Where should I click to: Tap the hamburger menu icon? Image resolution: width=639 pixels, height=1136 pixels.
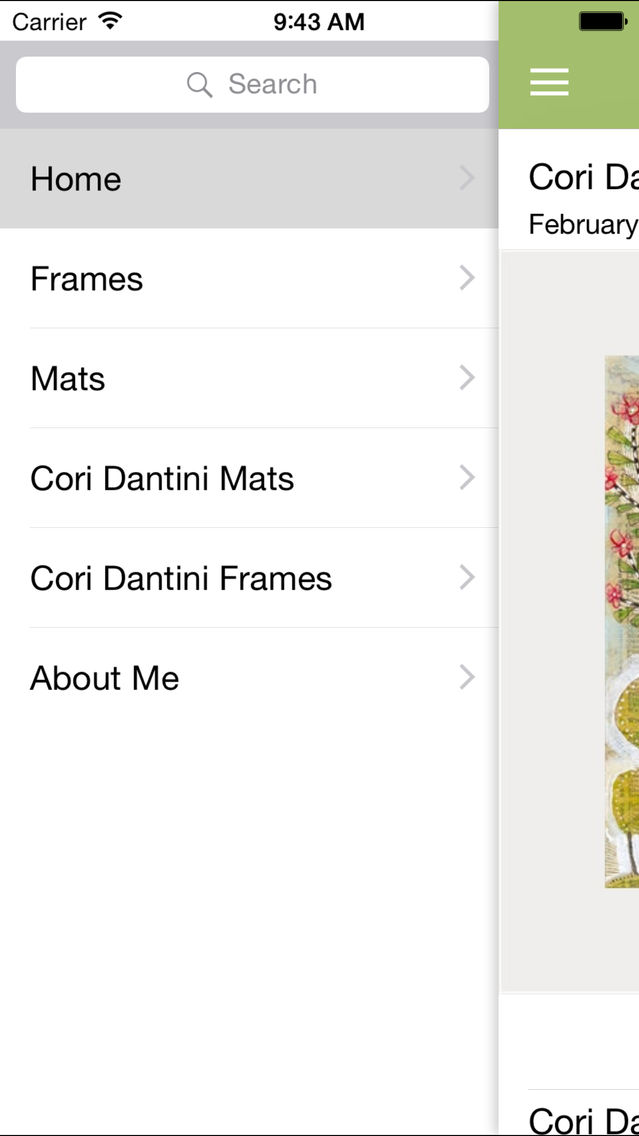[549, 82]
